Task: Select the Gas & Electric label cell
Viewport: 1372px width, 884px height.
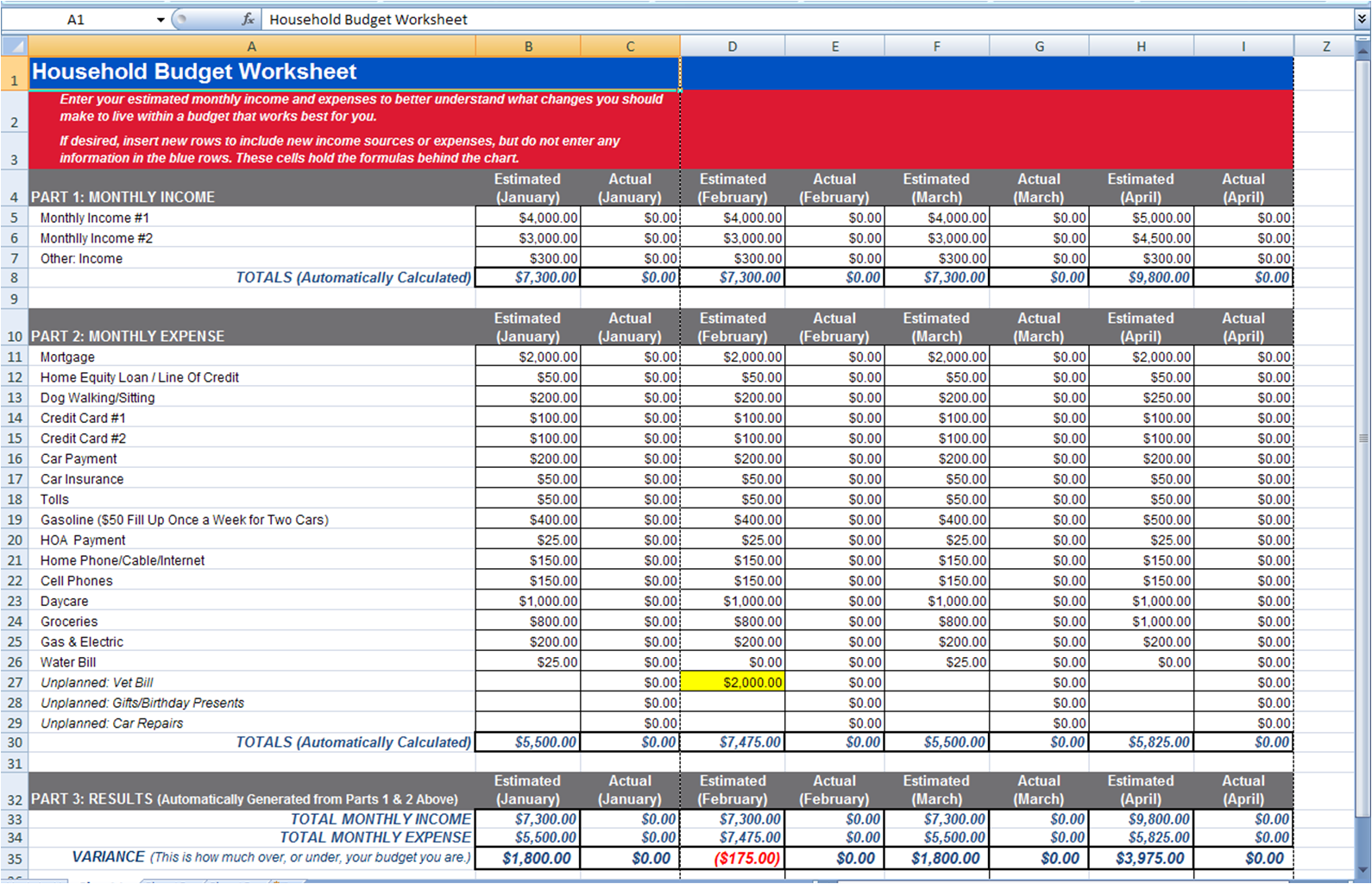Action: [251, 641]
